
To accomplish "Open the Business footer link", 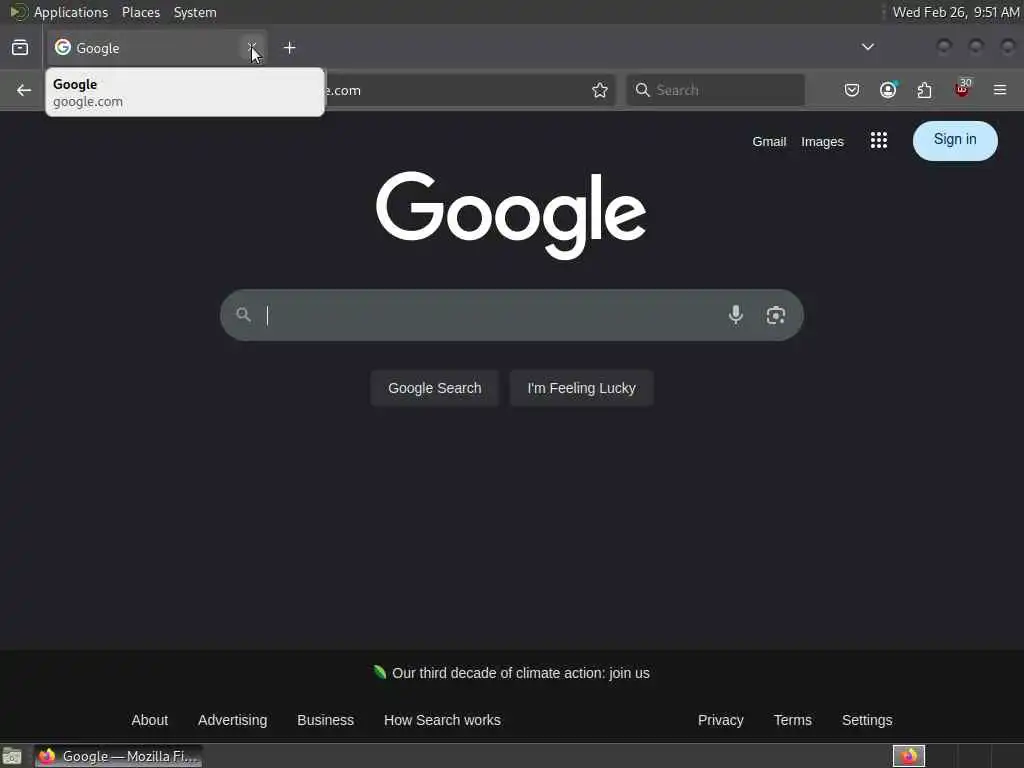I will point(325,720).
